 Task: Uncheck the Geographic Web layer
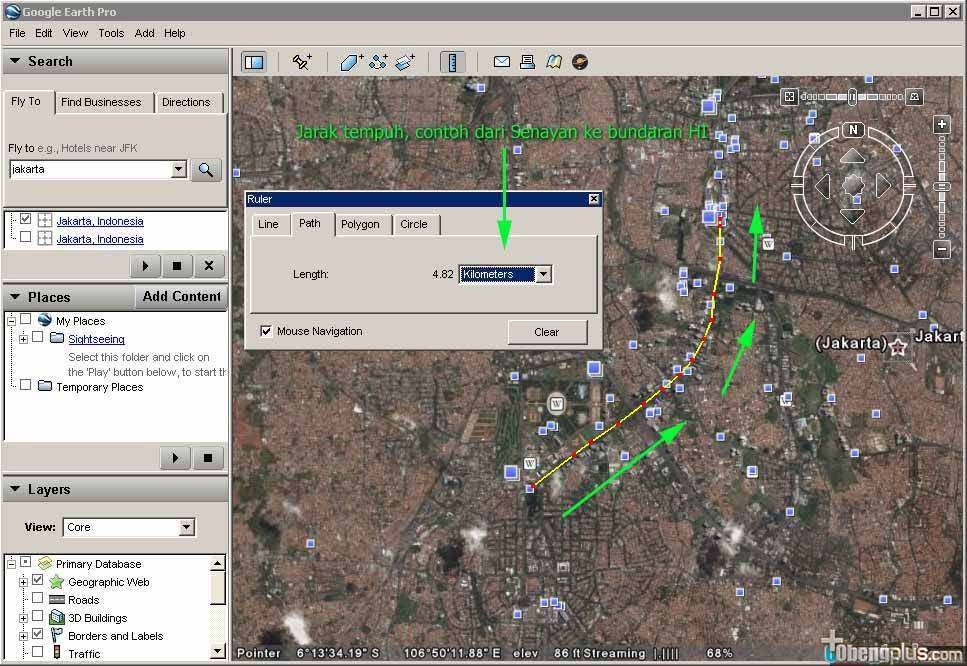[38, 580]
